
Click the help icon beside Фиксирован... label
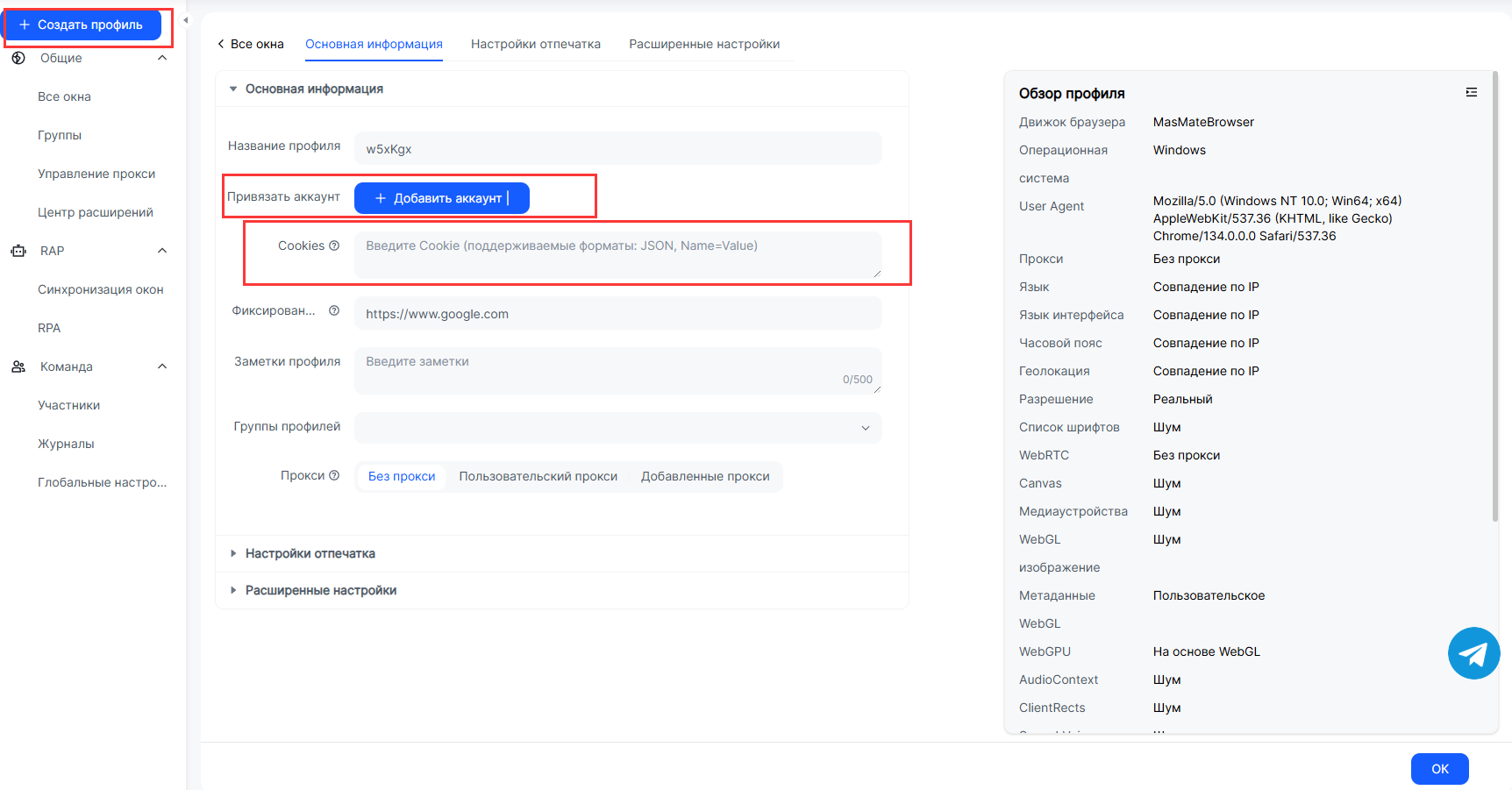(334, 311)
